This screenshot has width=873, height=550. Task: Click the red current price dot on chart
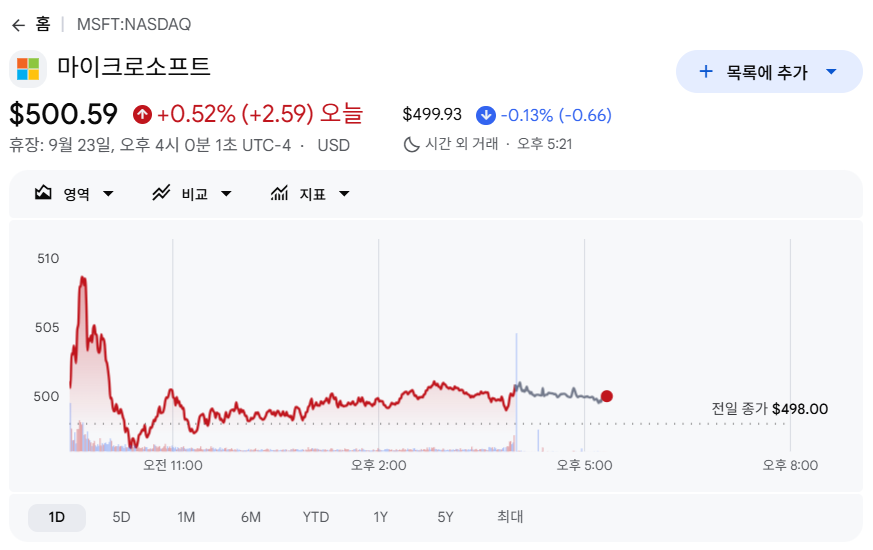607,396
